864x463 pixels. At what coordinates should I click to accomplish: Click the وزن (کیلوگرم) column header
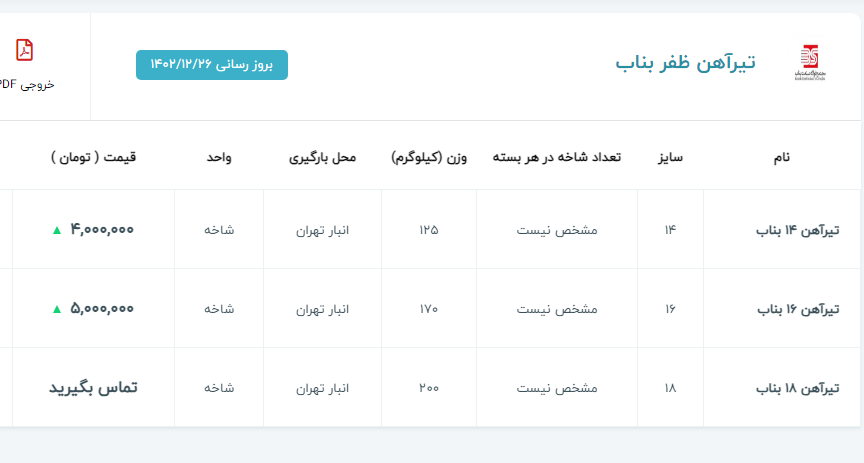428,158
